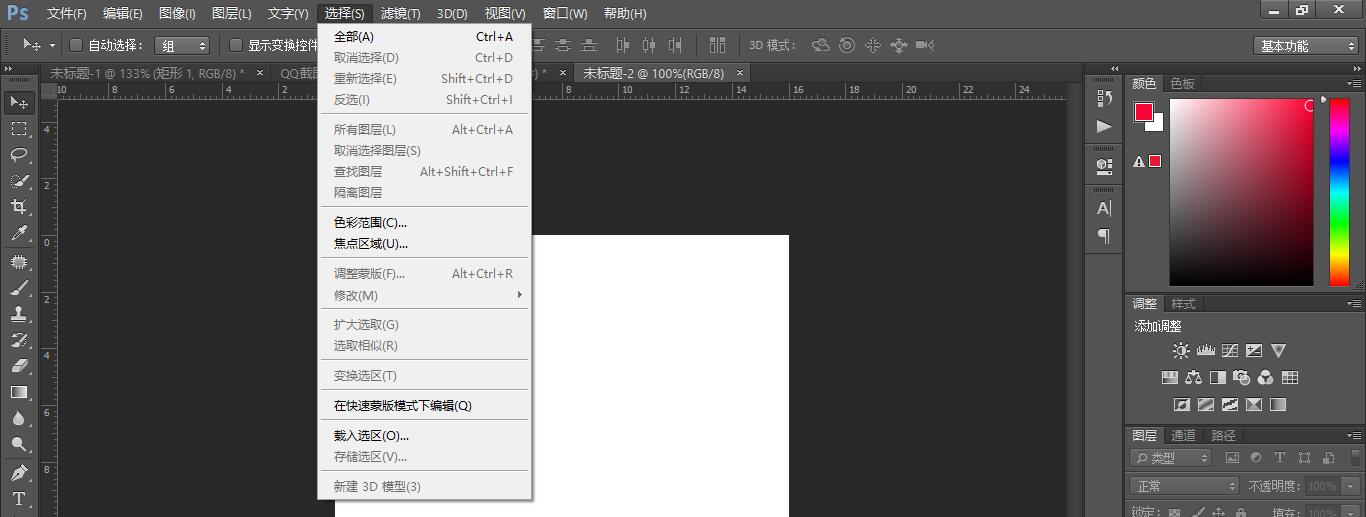Open the History panel icon

(1104, 98)
